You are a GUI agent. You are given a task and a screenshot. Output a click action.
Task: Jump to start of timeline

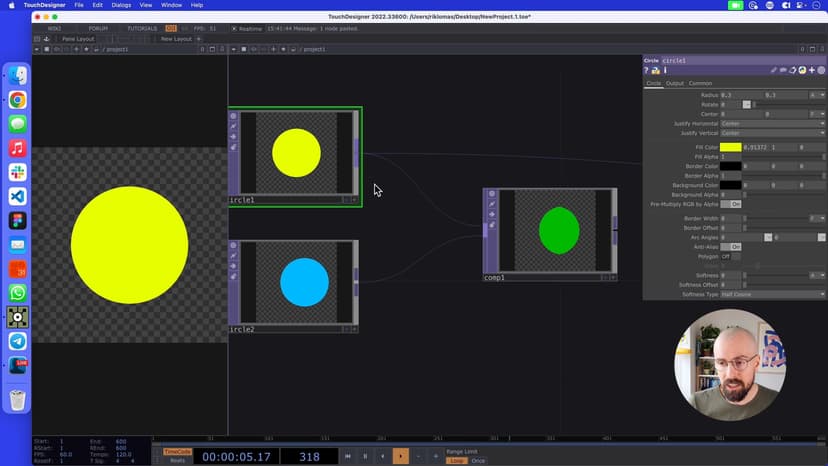click(x=348, y=456)
